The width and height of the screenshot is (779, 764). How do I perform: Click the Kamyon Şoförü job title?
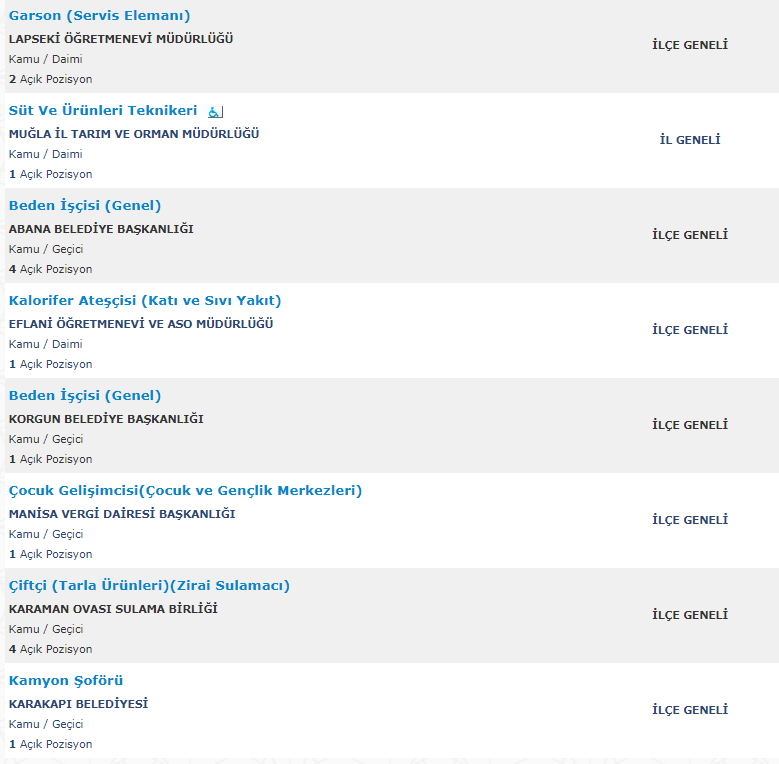point(66,681)
